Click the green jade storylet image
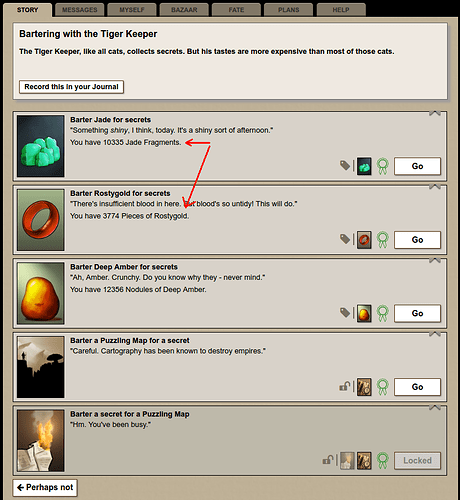Screen dimensions: 460x500 [x=41, y=146]
